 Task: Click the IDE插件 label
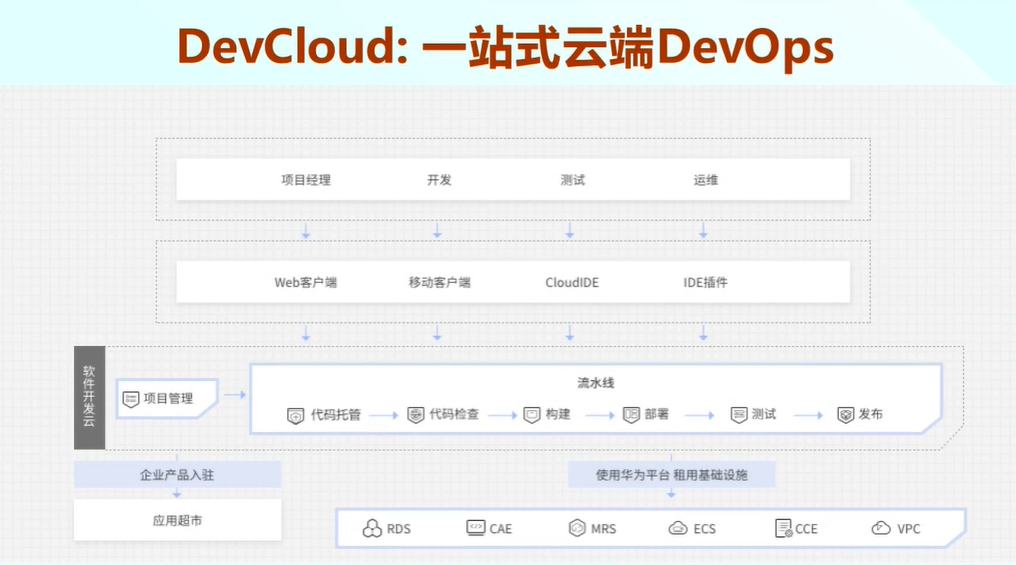pyautogui.click(x=706, y=282)
